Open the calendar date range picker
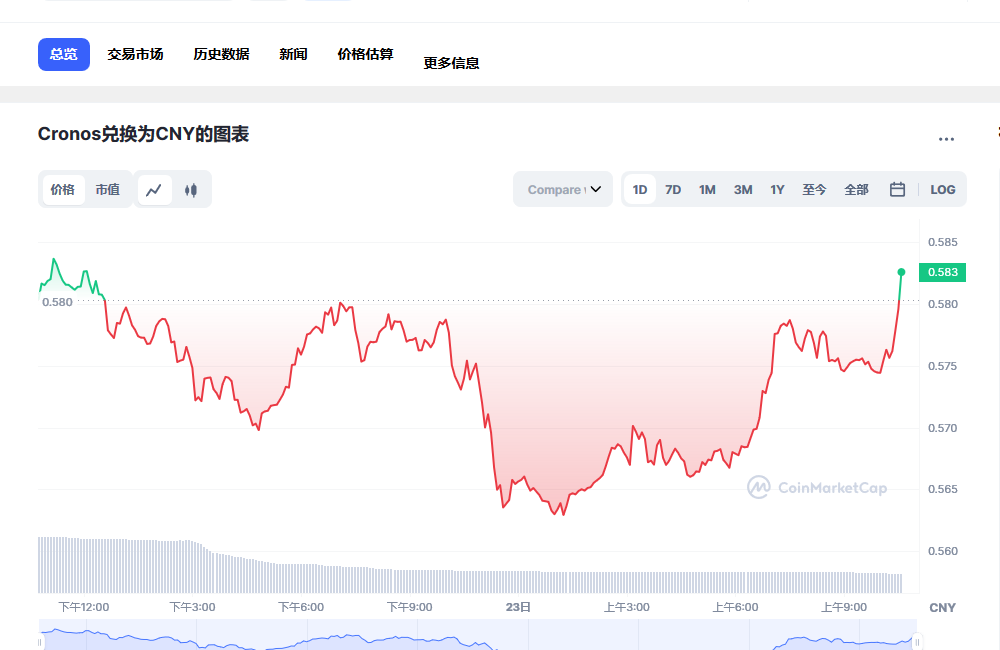This screenshot has width=1000, height=650. pos(897,189)
